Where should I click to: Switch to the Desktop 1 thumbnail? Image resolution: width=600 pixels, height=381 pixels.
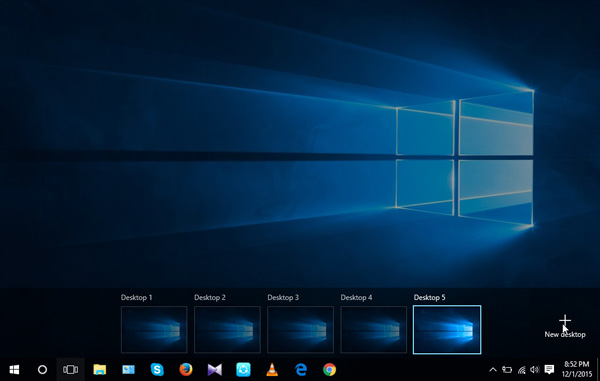point(154,329)
